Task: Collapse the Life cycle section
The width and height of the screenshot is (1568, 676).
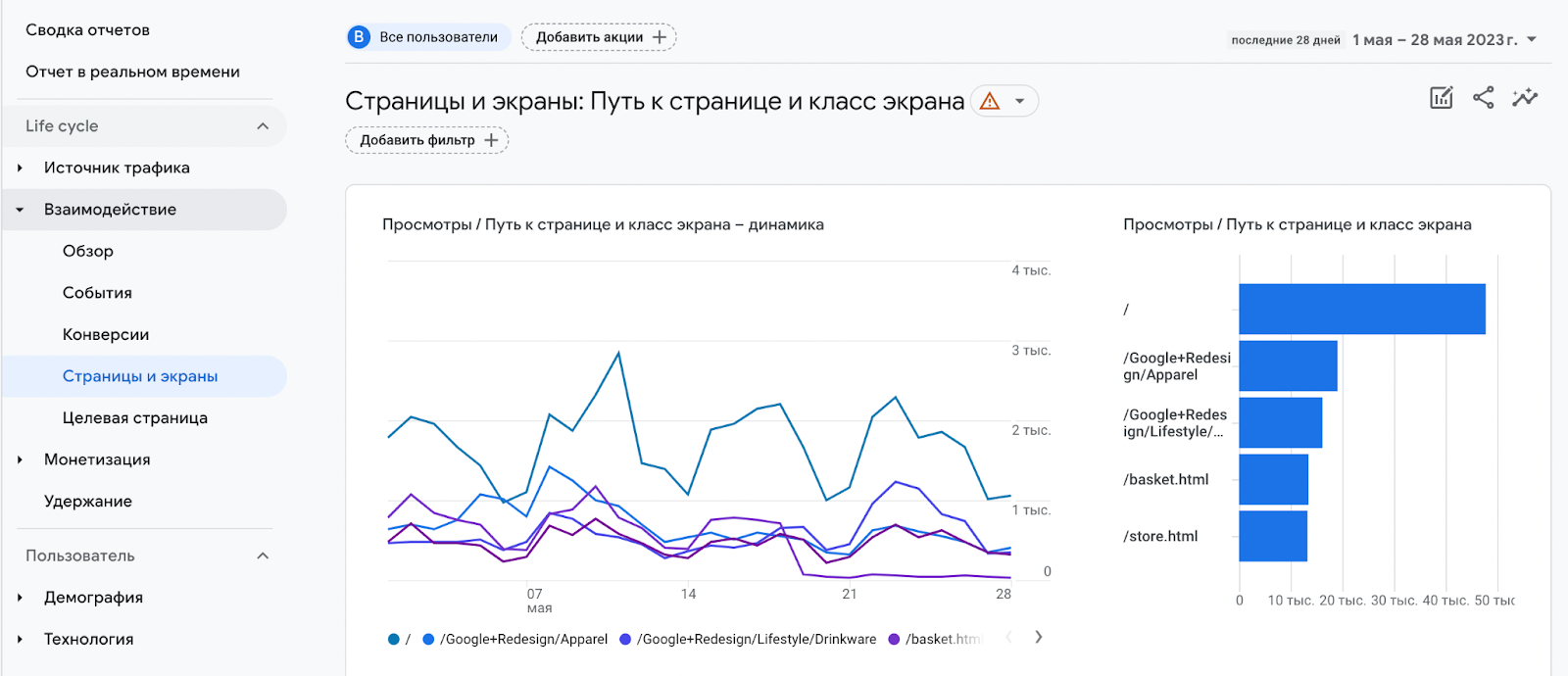Action: tap(262, 125)
